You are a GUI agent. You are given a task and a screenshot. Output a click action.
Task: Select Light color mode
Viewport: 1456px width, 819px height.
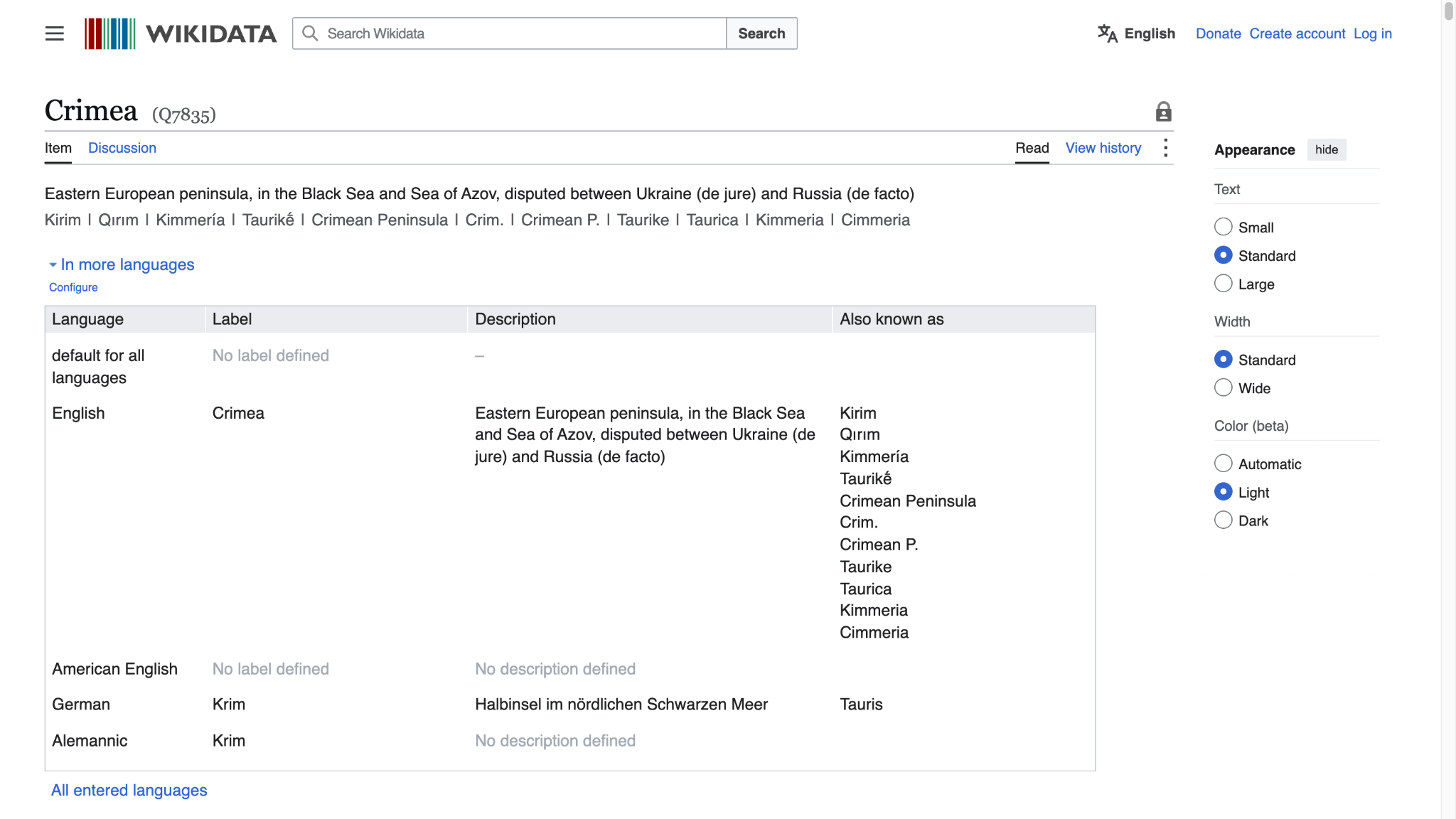pyautogui.click(x=1223, y=492)
